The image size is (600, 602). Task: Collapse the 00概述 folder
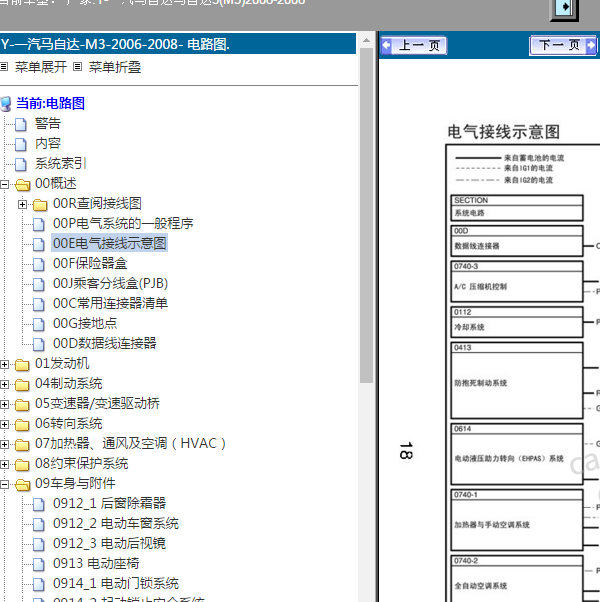point(4,184)
